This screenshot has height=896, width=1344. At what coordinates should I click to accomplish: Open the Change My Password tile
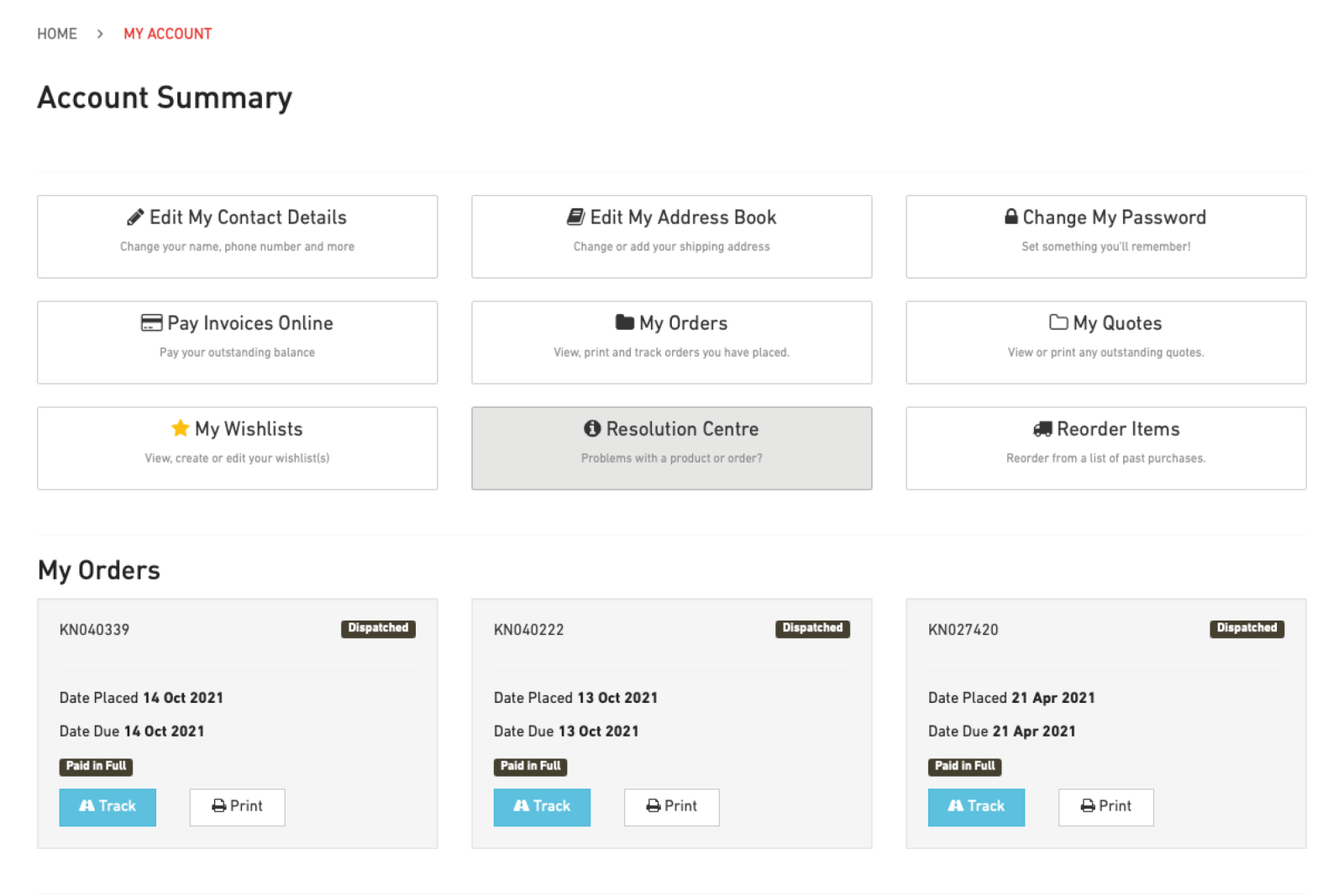click(1106, 237)
